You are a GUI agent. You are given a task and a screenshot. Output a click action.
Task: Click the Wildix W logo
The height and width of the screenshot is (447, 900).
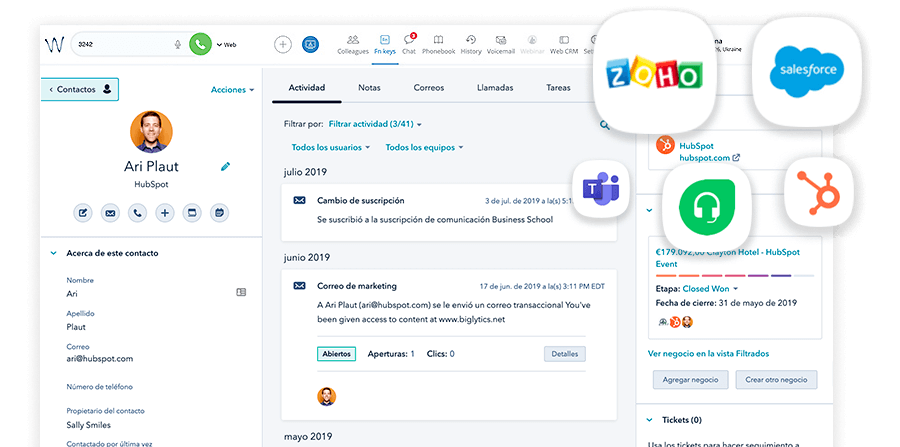[54, 45]
